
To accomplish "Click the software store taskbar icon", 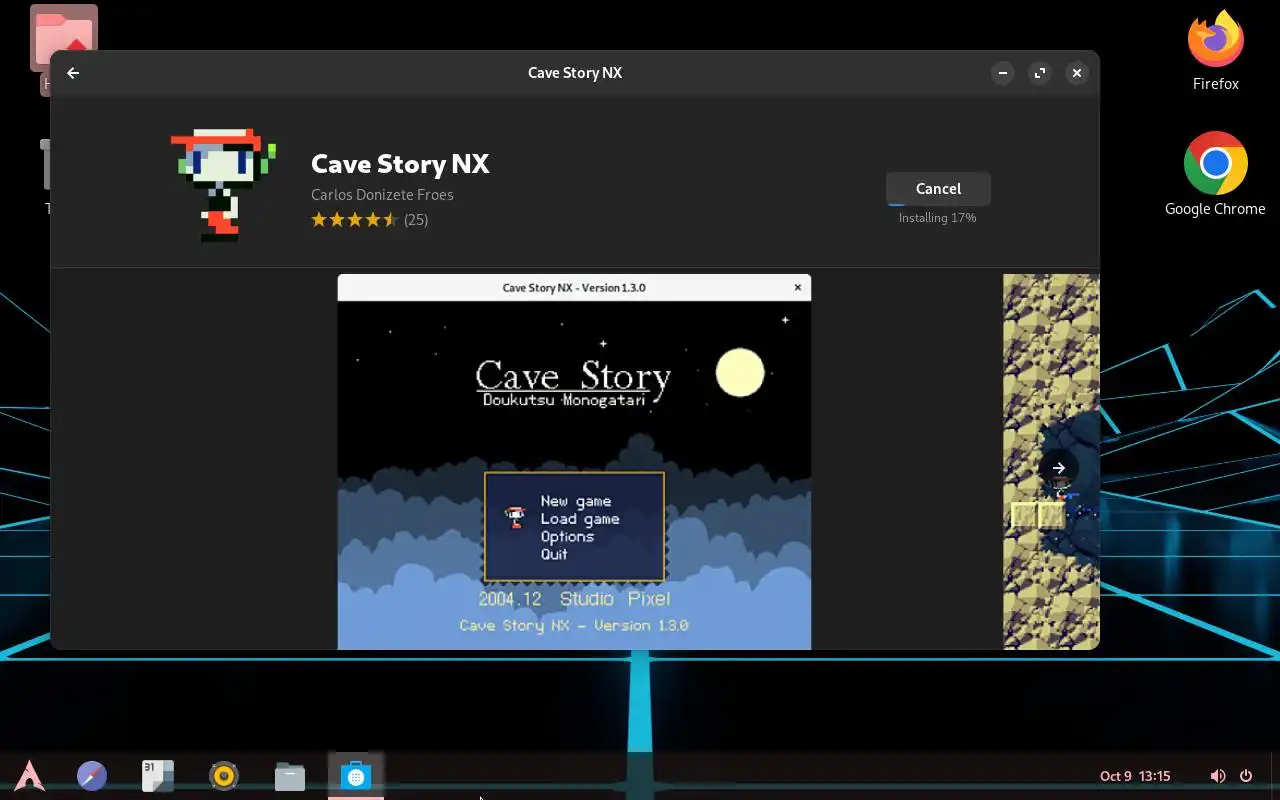I will [356, 775].
